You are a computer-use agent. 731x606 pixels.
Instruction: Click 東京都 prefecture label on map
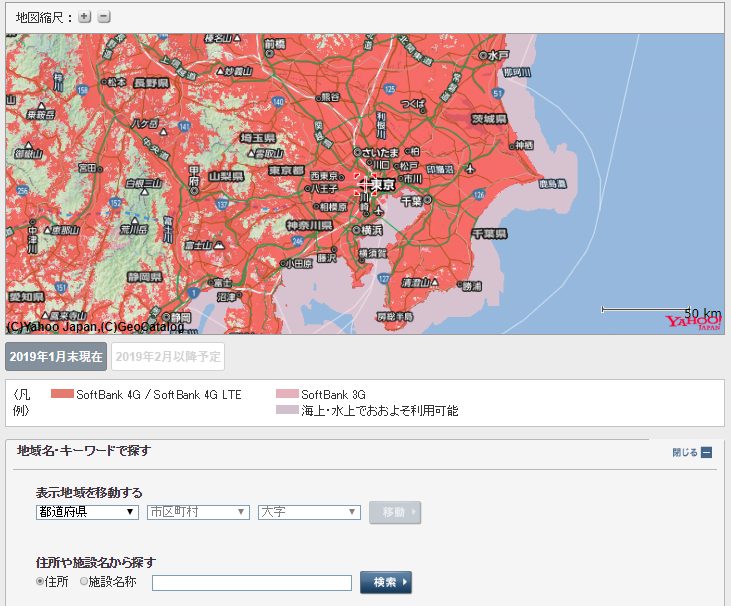point(286,170)
